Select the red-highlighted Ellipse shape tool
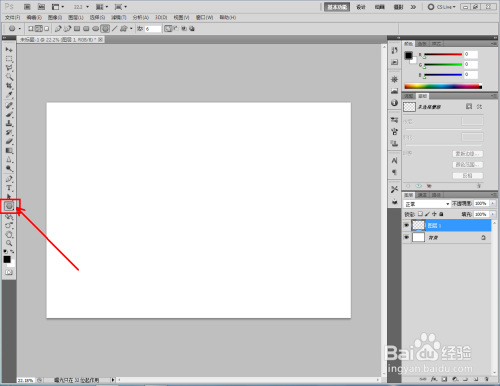Image resolution: width=500 pixels, height=386 pixels. pos(9,206)
